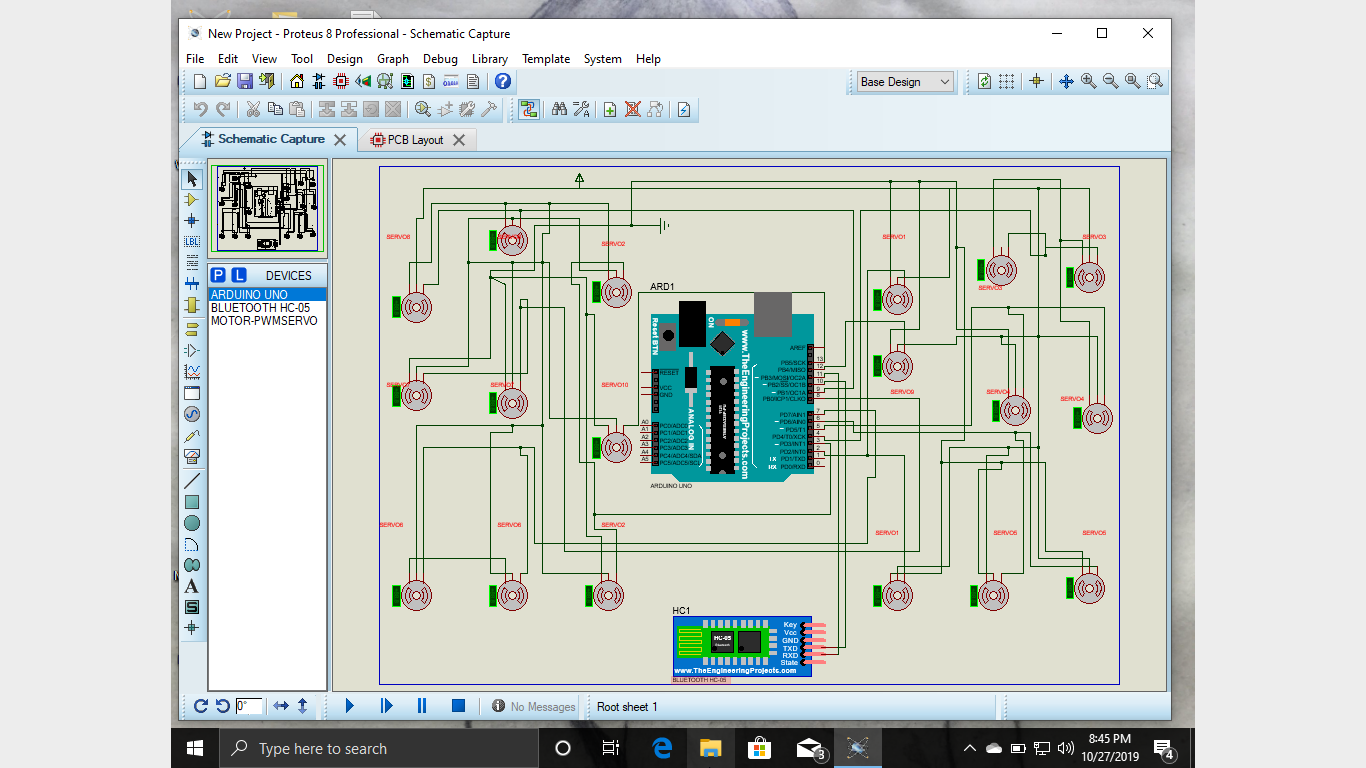Open the File menu
Image resolution: width=1366 pixels, height=768 pixels.
195,59
